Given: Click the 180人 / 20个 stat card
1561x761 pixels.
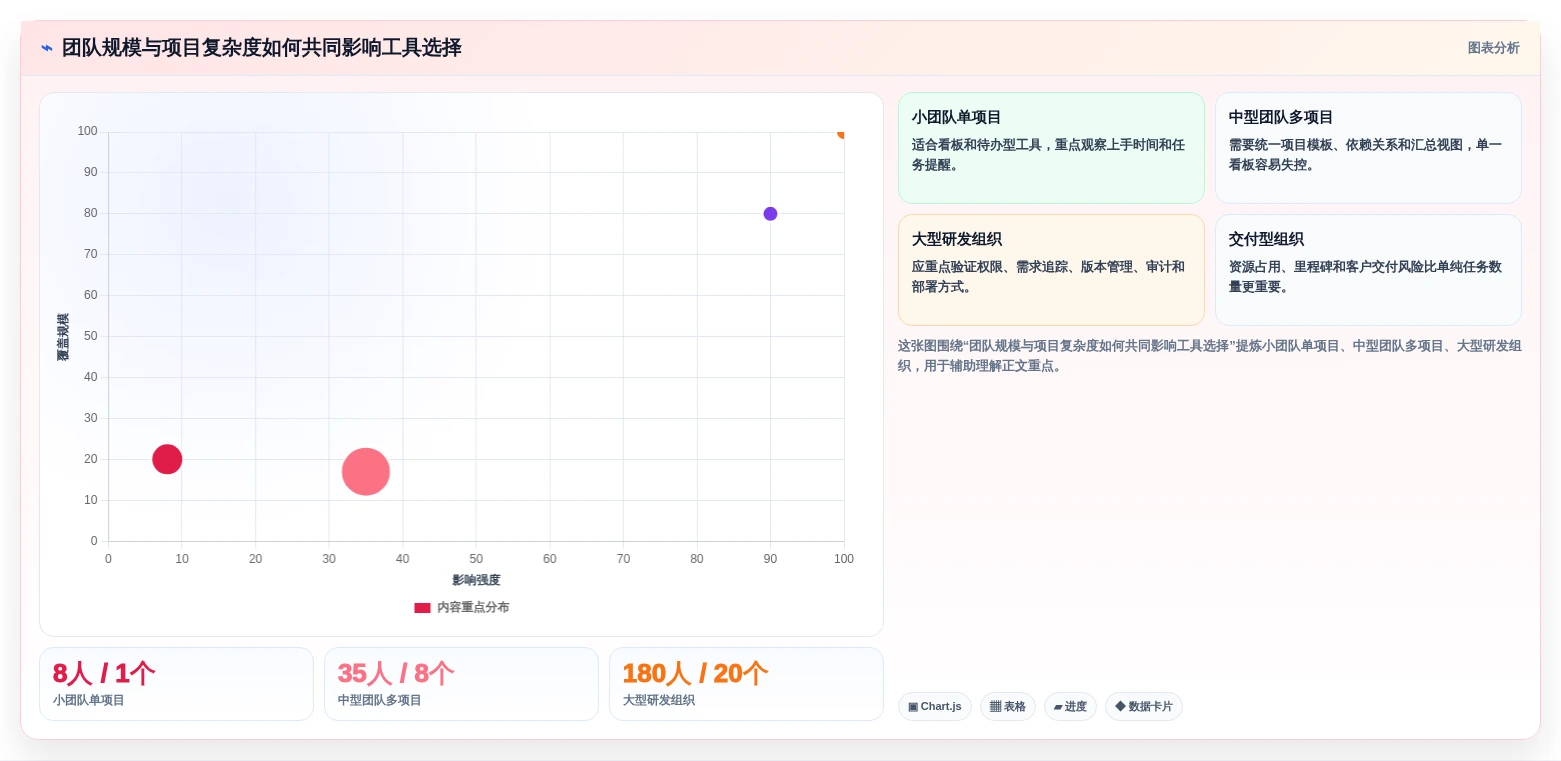Looking at the screenshot, I should pyautogui.click(x=746, y=684).
